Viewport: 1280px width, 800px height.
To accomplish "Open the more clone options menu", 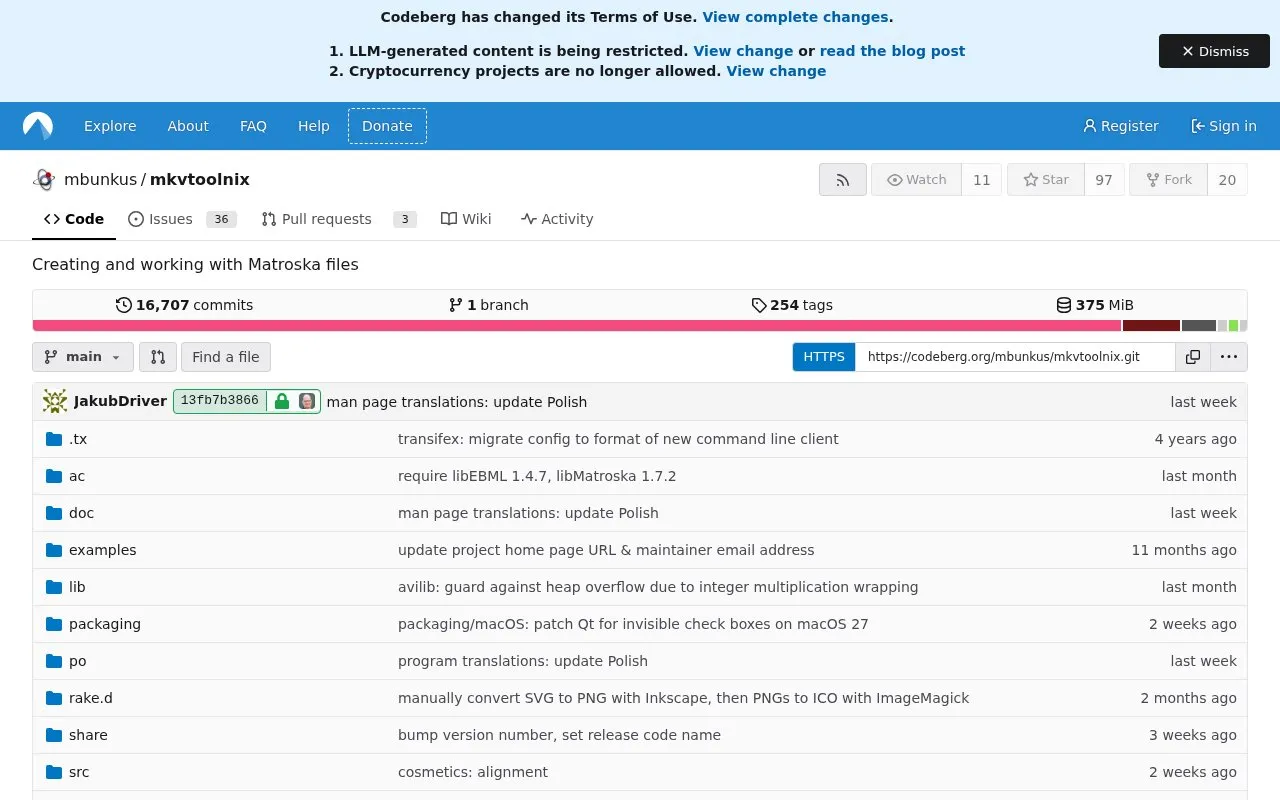I will [1229, 357].
